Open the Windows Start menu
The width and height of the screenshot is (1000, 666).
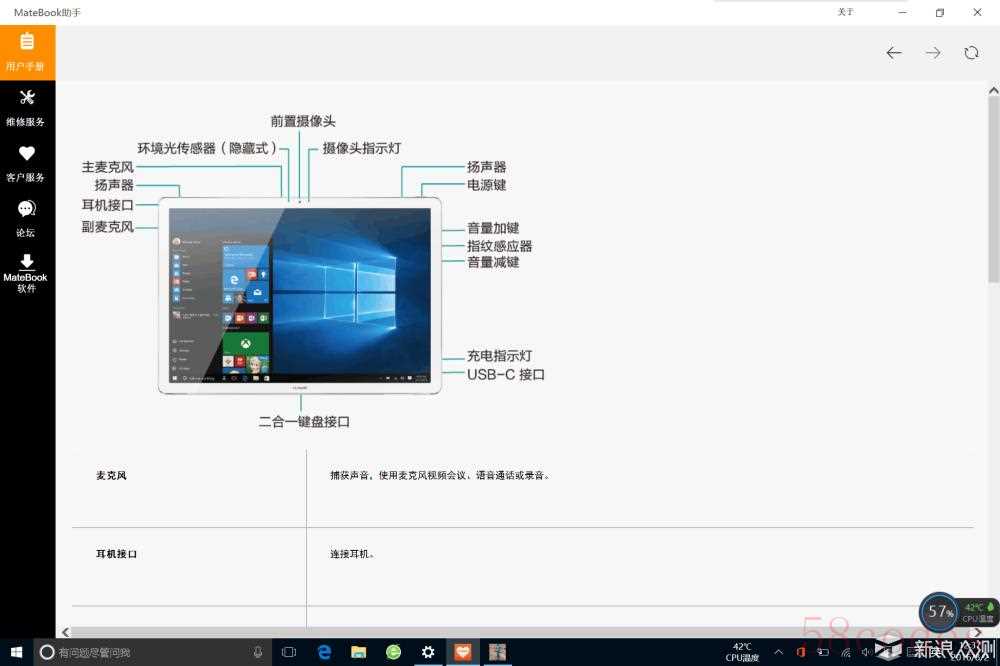coord(17,652)
